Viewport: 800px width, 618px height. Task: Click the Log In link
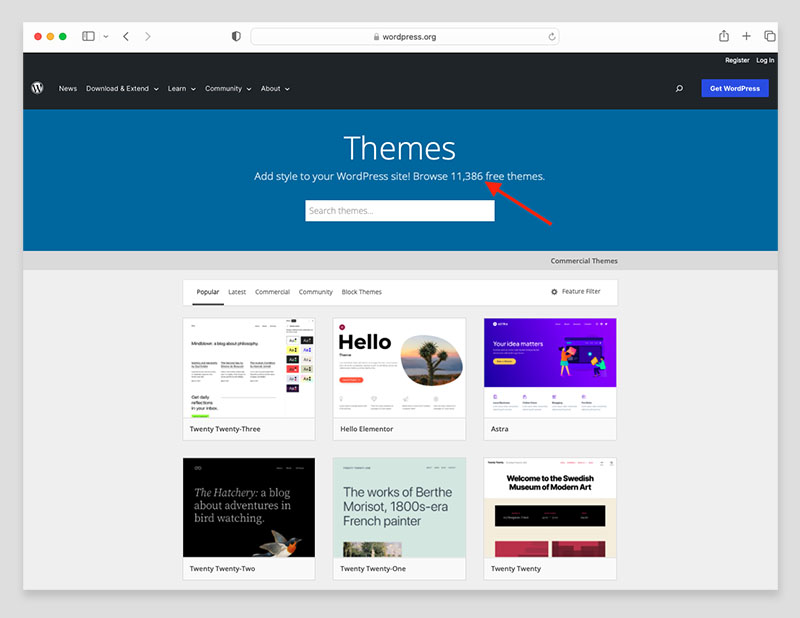765,60
